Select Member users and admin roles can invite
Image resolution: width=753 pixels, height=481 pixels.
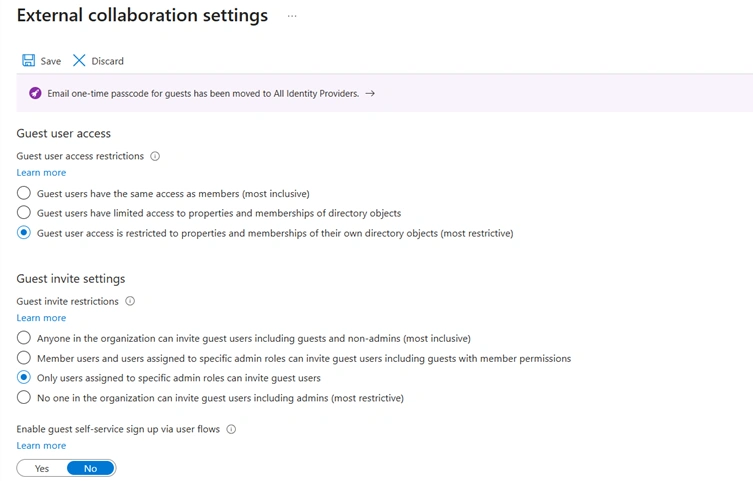coord(24,358)
